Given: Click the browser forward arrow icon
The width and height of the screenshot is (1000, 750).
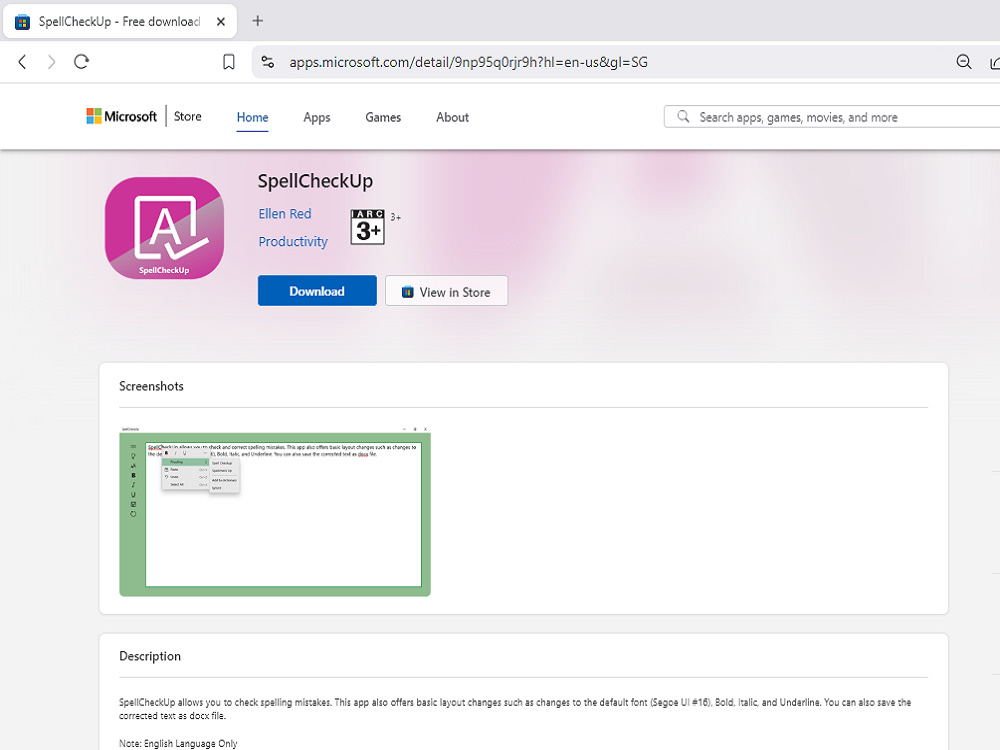Looking at the screenshot, I should pos(50,62).
